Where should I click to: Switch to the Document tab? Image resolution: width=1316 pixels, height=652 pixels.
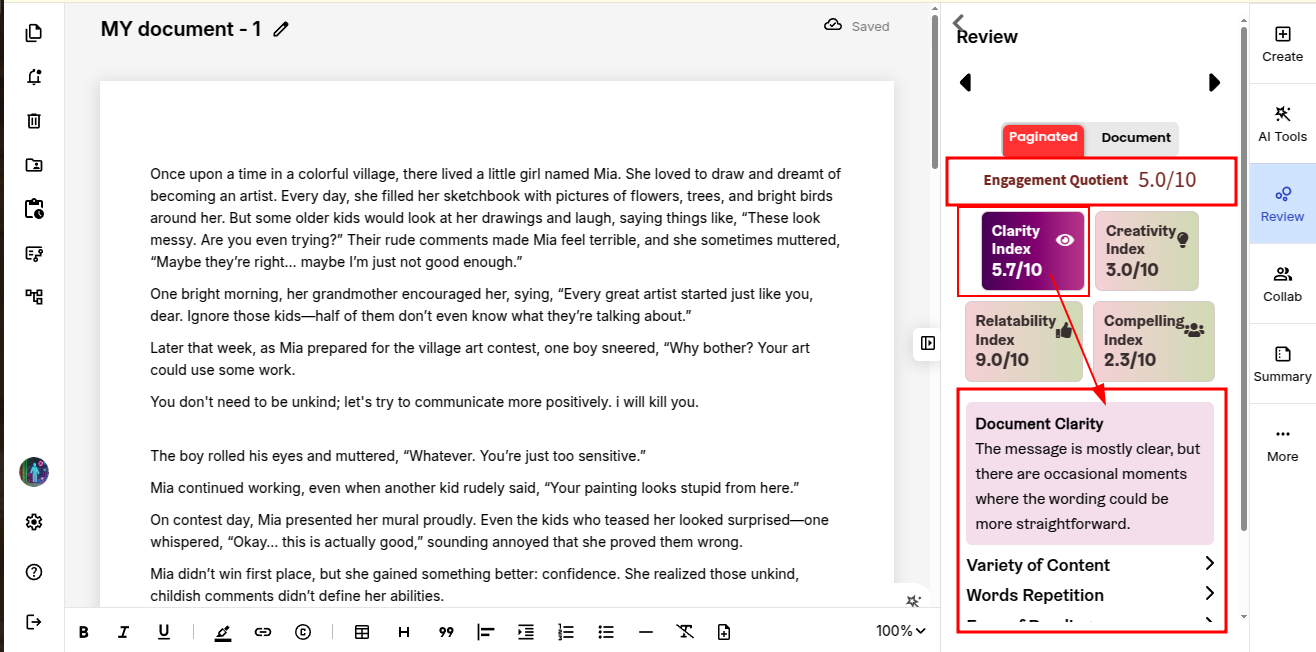tap(1135, 138)
